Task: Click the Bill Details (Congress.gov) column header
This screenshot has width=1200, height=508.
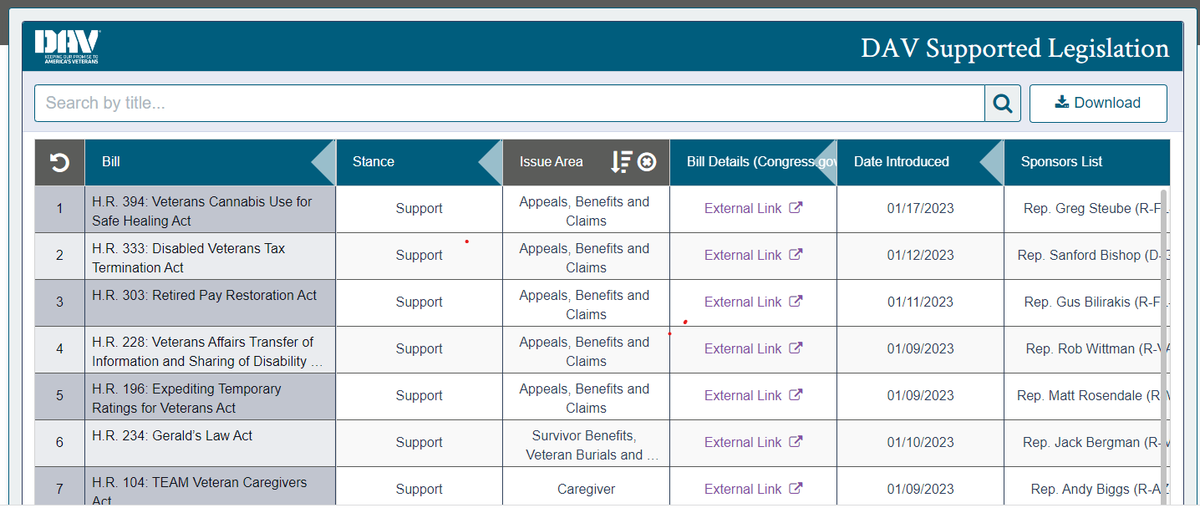Action: pos(753,162)
